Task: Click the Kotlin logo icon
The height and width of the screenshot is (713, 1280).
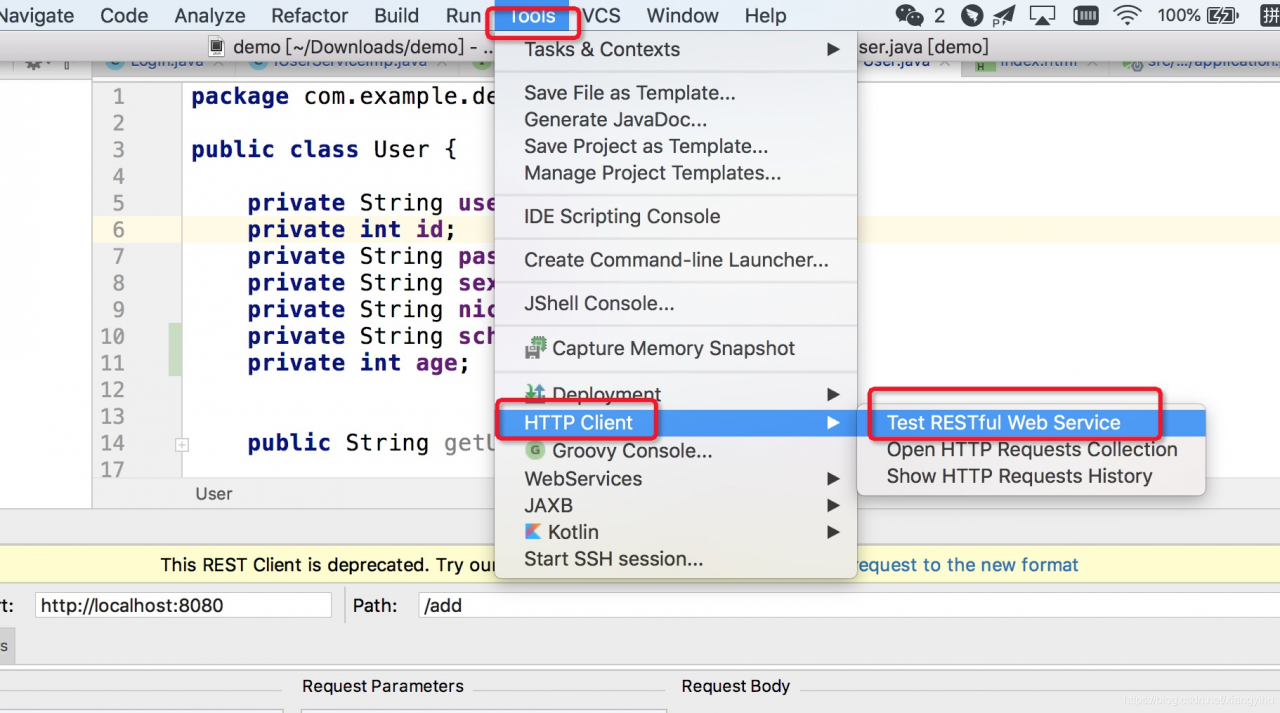Action: pos(534,532)
